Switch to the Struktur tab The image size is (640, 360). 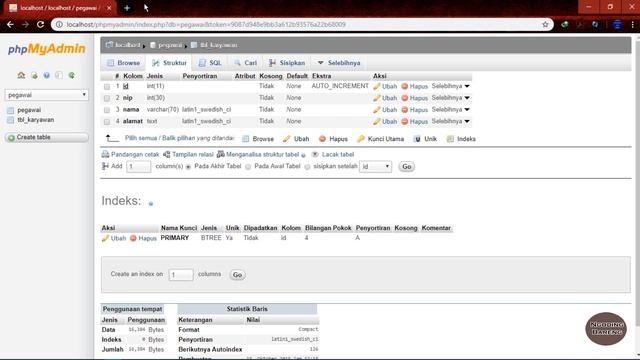point(169,63)
